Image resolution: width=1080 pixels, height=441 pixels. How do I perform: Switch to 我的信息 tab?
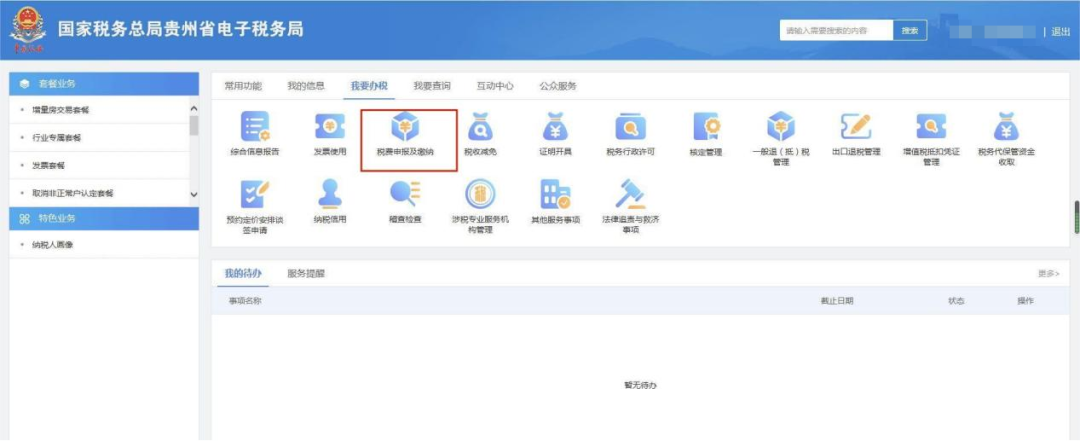coord(306,86)
